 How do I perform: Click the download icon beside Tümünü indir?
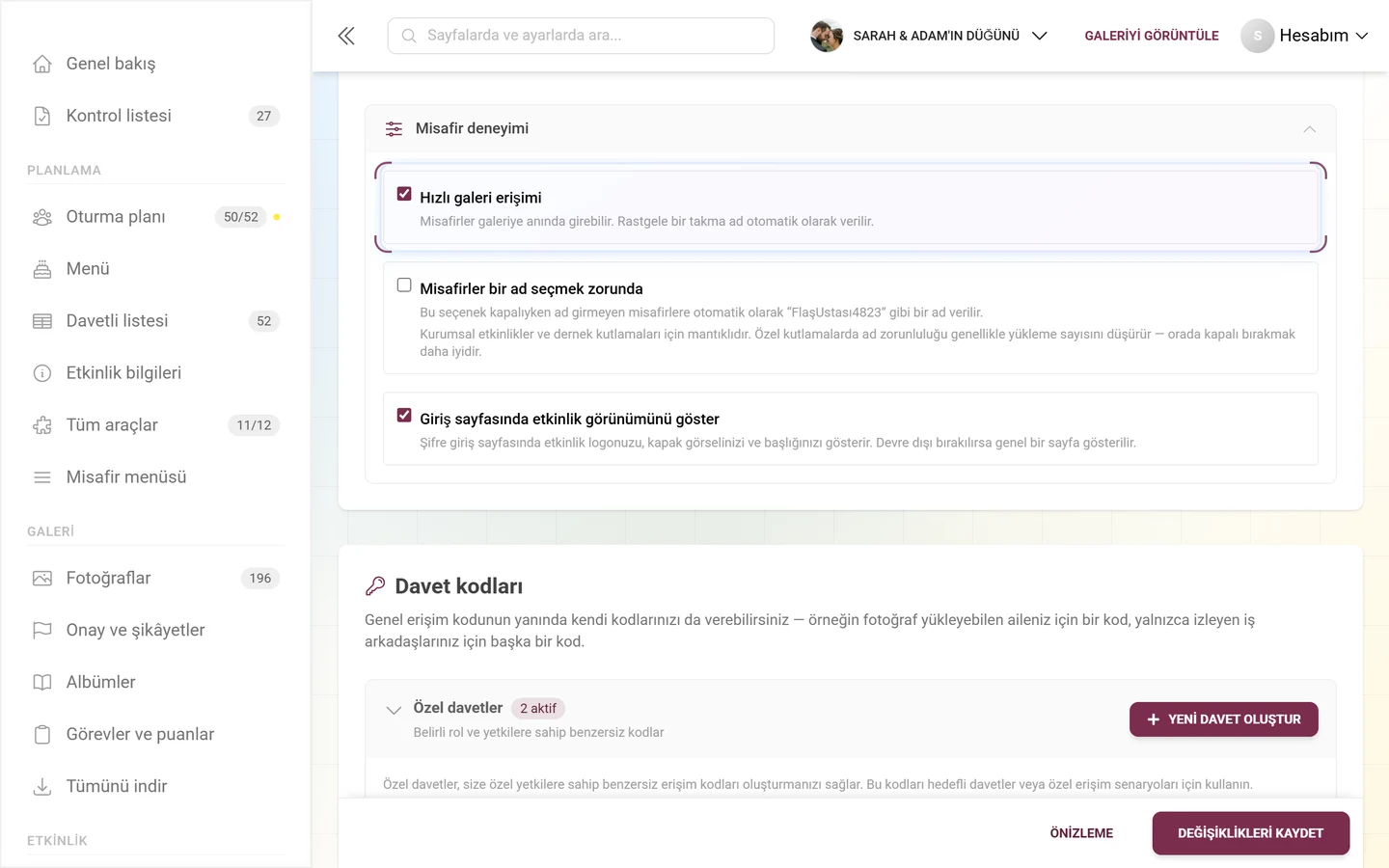pos(42,787)
